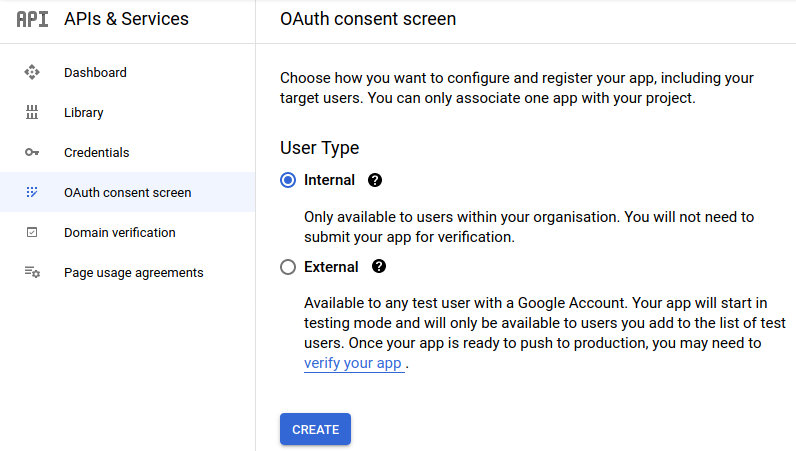Open the help tooltip next to External
Screen dimensions: 796x451
pyautogui.click(x=379, y=267)
